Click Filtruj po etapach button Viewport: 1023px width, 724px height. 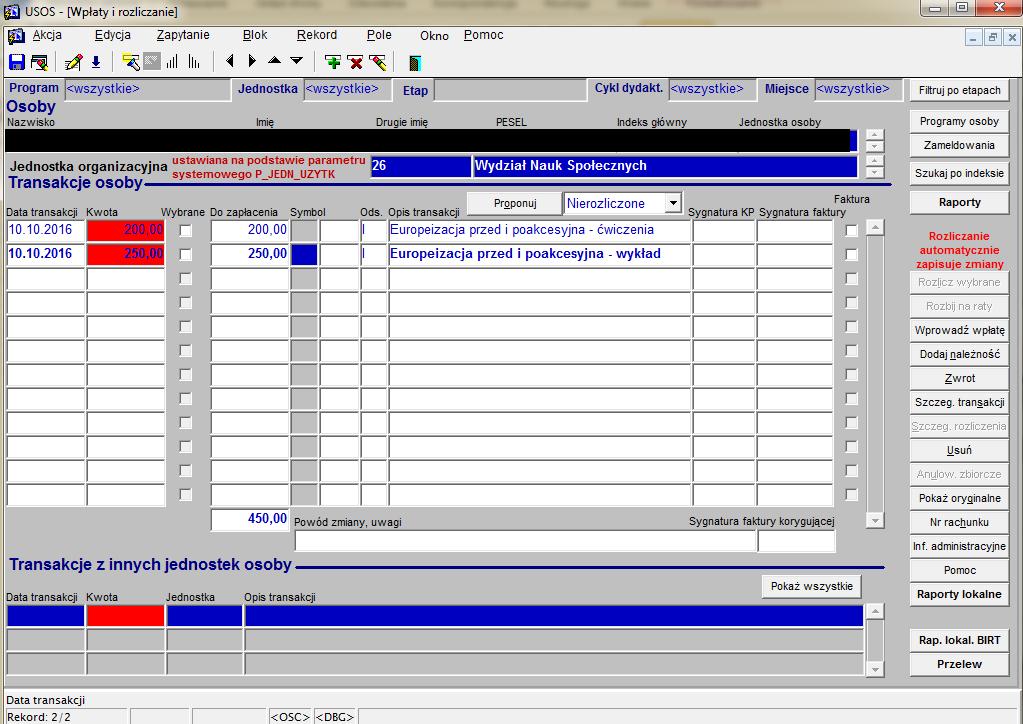pyautogui.click(x=959, y=90)
